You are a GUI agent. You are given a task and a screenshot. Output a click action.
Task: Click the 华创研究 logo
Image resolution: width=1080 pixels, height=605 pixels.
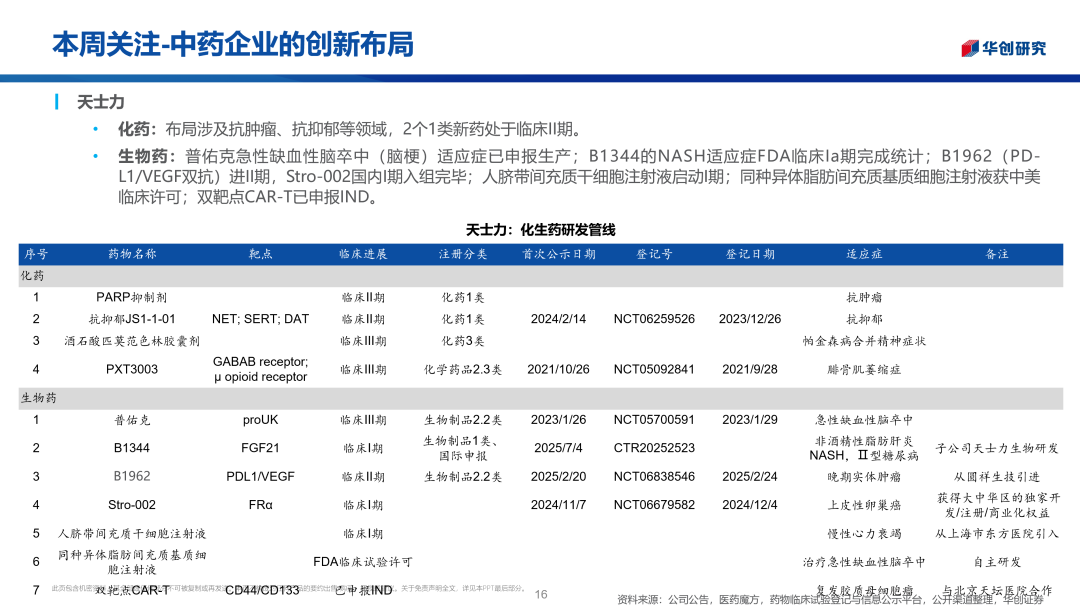(1004, 48)
